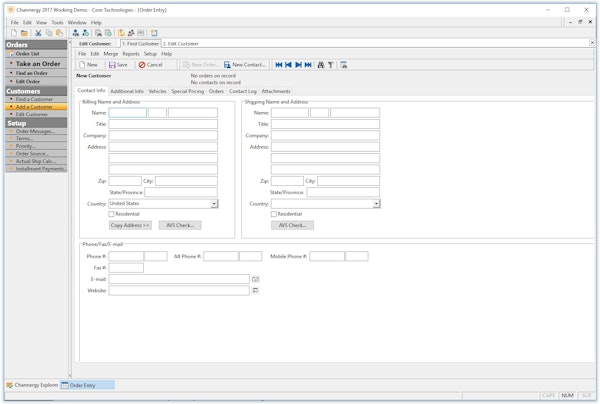Click the yellow note icon at toolbar end
600x404 pixels.
pyautogui.click(x=154, y=33)
